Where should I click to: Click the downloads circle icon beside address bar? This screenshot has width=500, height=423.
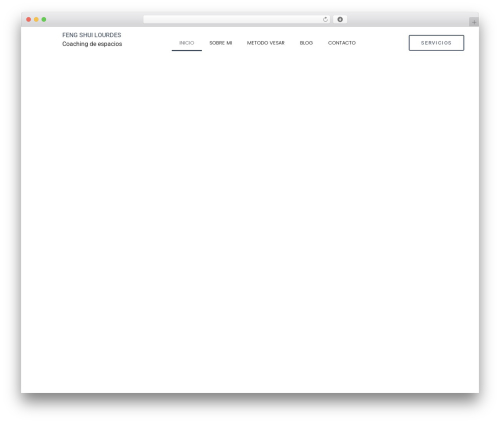pyautogui.click(x=340, y=19)
